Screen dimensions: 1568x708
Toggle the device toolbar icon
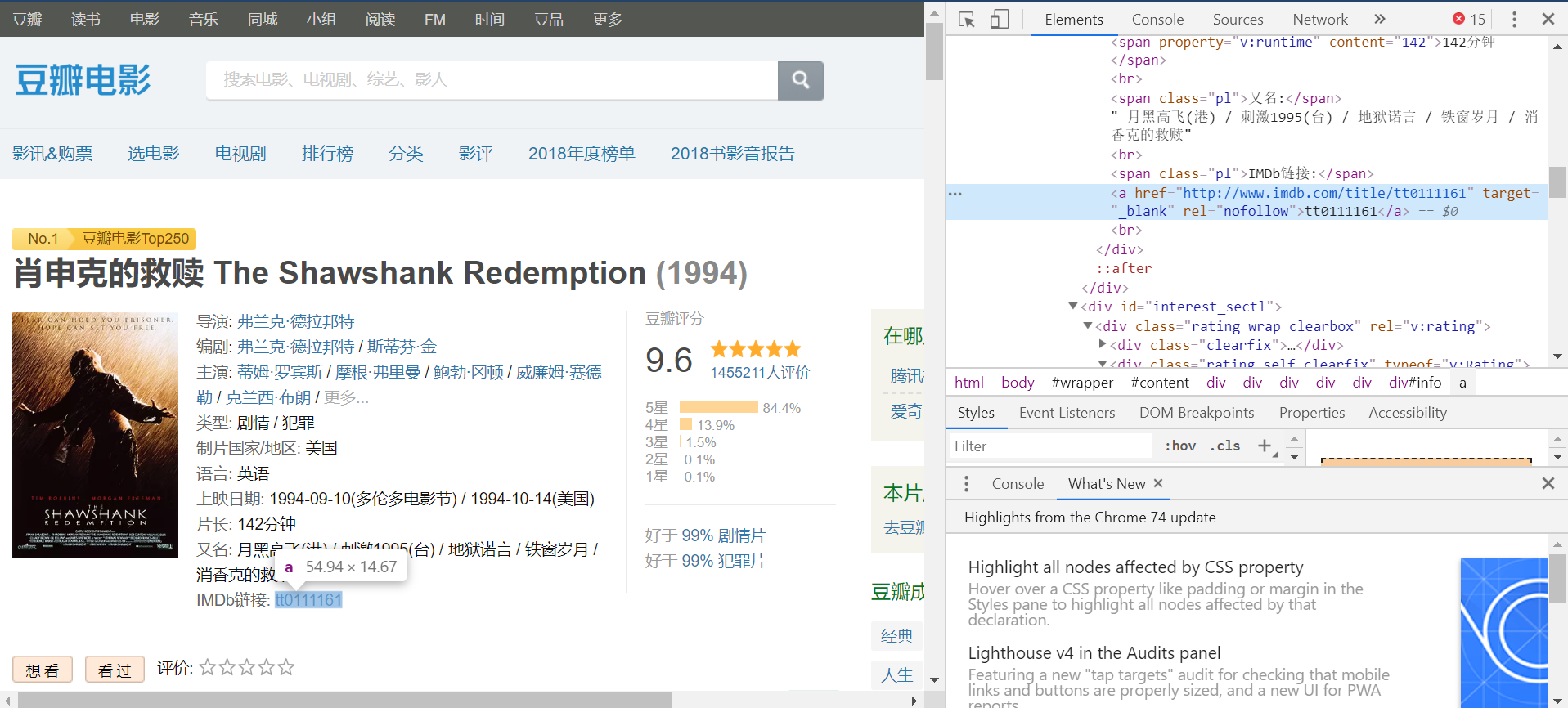(x=1000, y=19)
